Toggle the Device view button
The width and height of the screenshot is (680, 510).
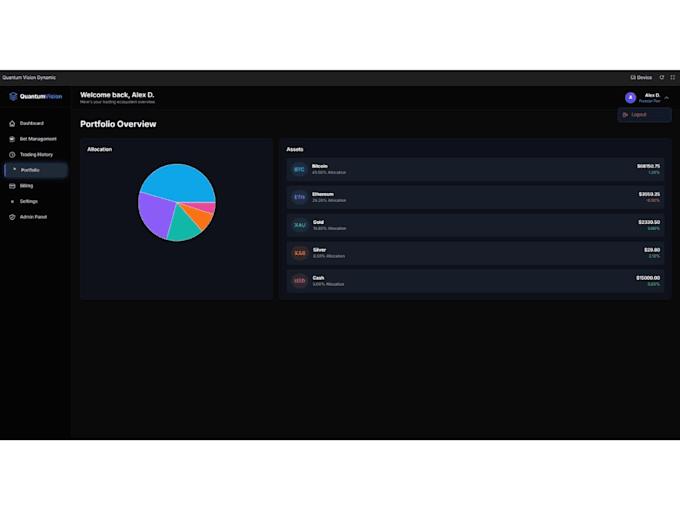tap(641, 78)
